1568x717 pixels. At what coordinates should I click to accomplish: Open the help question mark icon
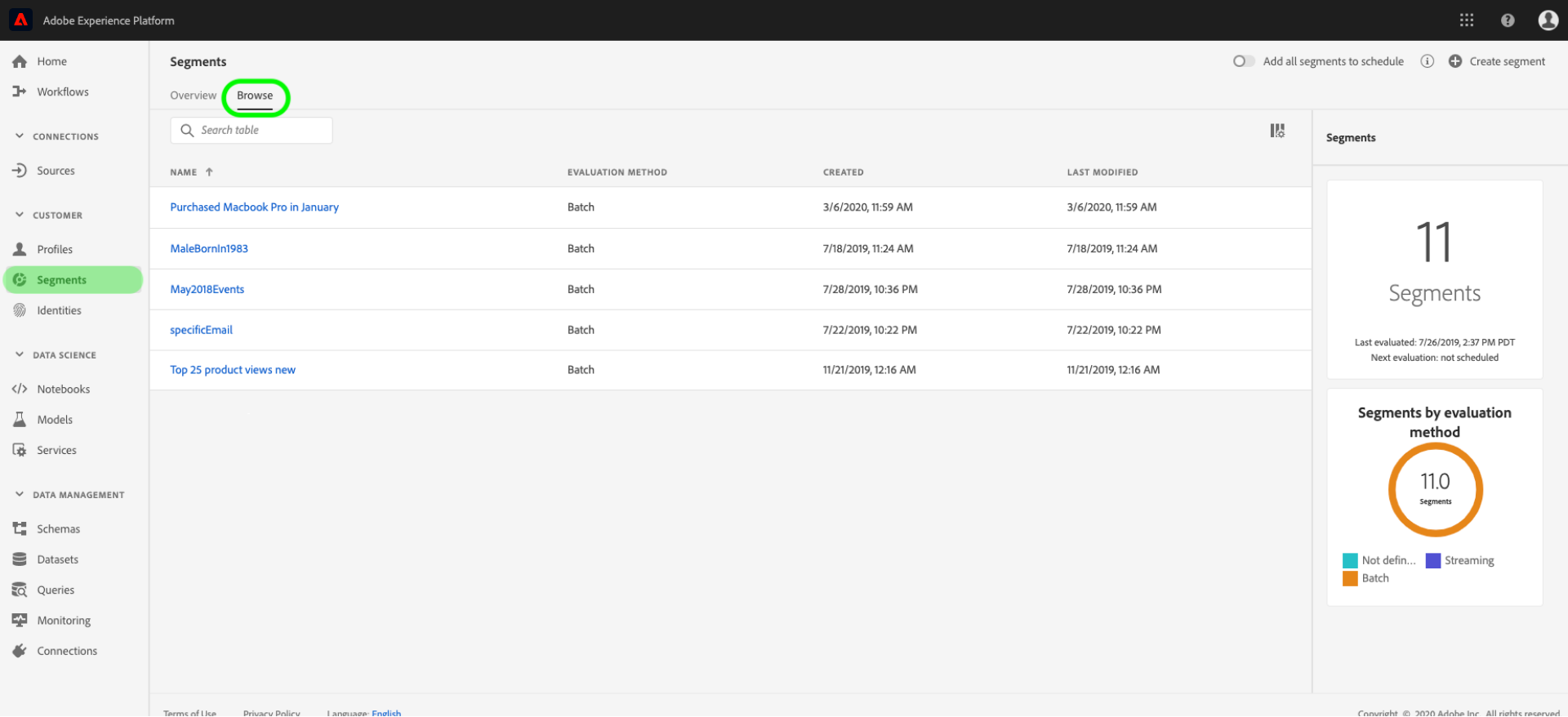pos(1508,20)
